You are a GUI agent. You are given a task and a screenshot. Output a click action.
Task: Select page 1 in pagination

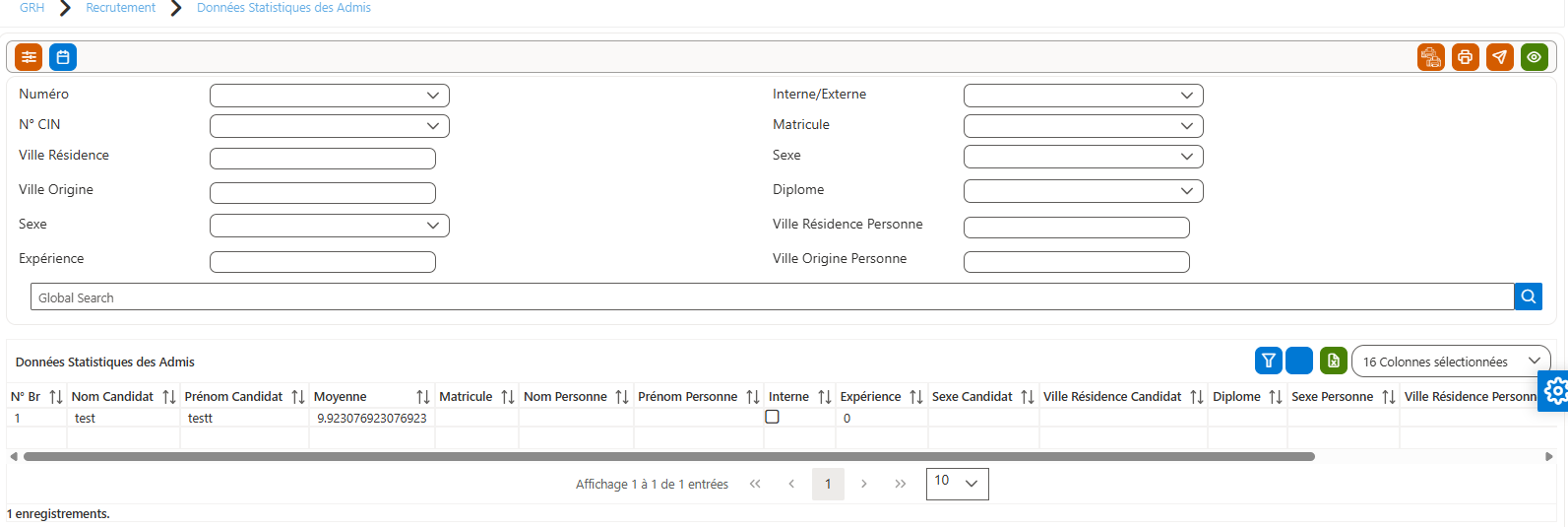(x=829, y=484)
